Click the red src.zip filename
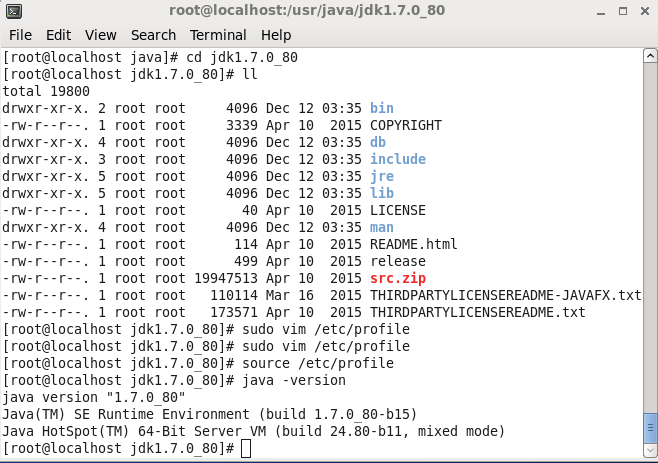The height and width of the screenshot is (463, 658). click(398, 278)
